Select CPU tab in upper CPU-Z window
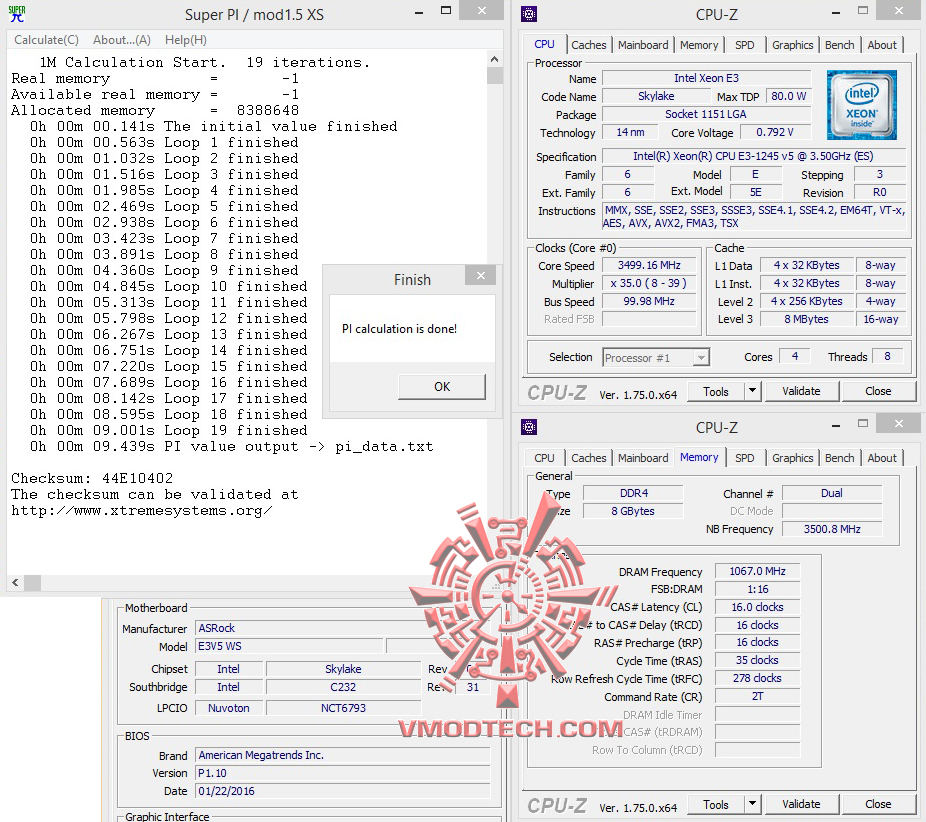The width and height of the screenshot is (926, 822). (x=544, y=44)
